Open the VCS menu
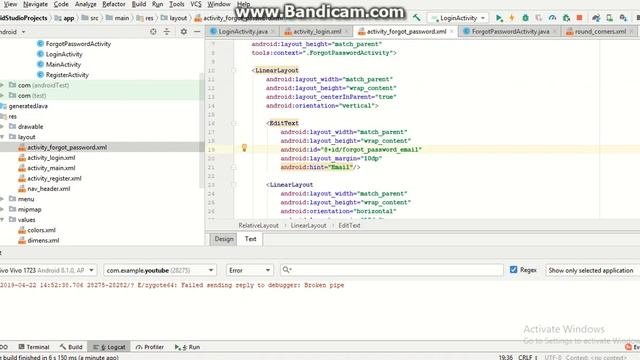The height and width of the screenshot is (360, 640). pyautogui.click(x=196, y=4)
